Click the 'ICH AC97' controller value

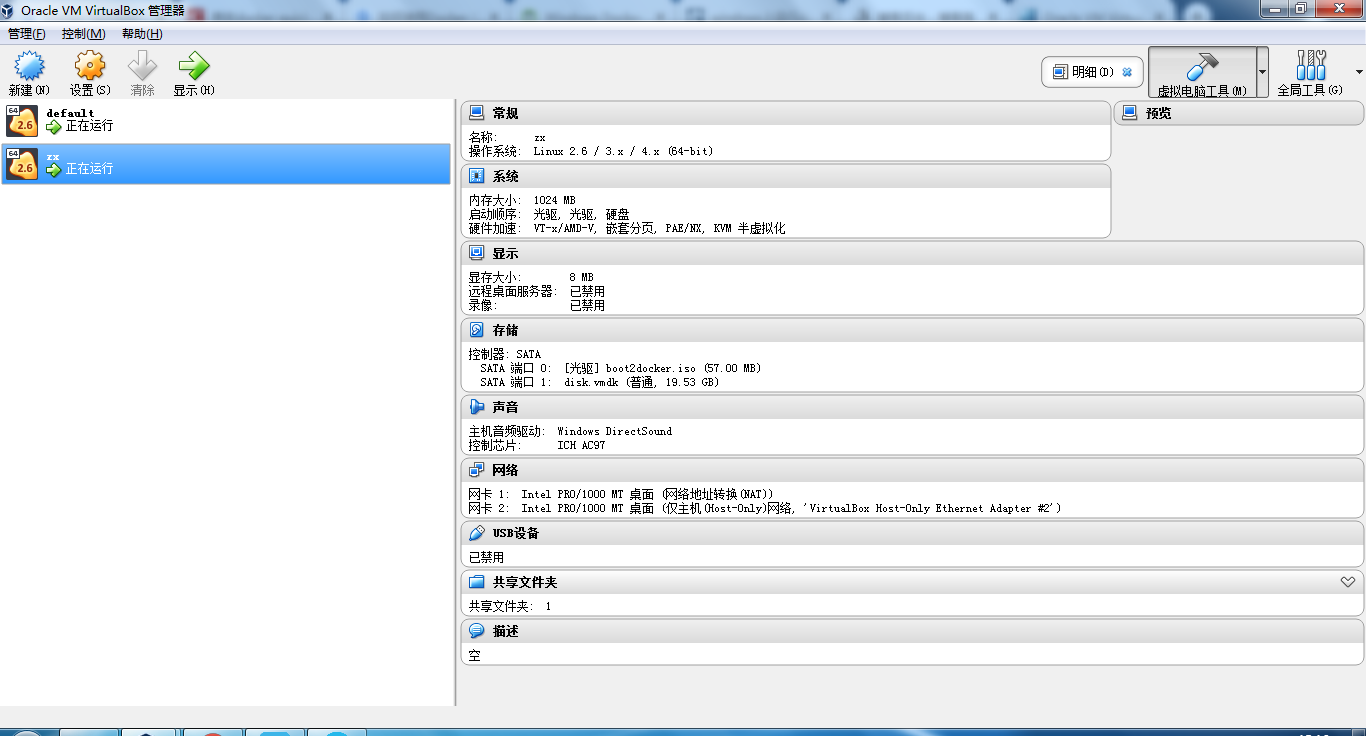click(581, 445)
